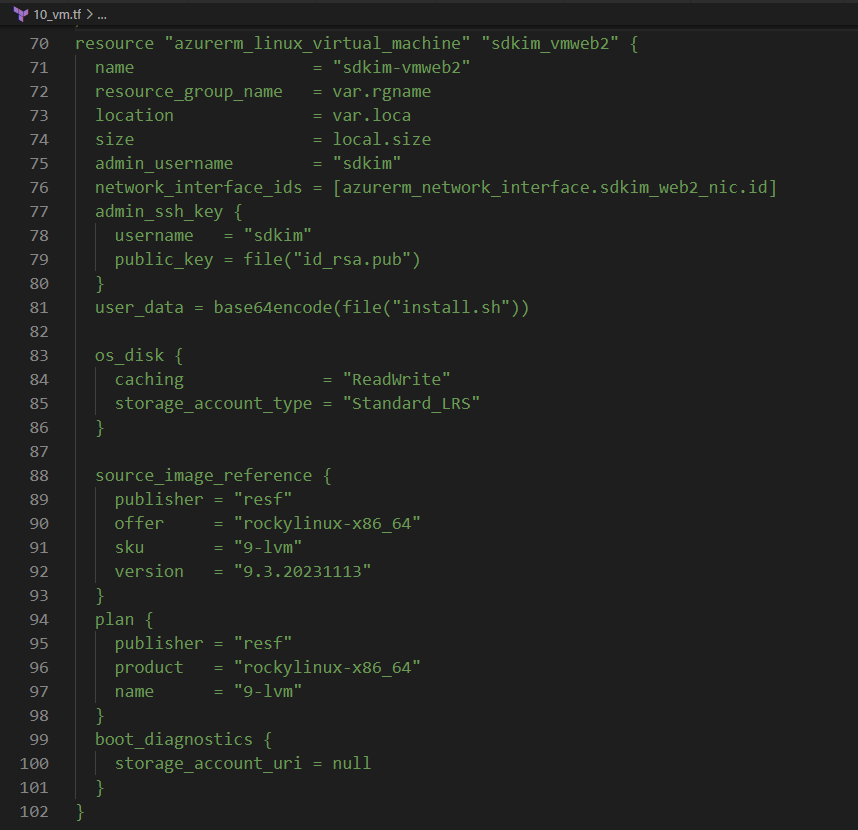Click the "sdkim-vmweb2" name value
The height and width of the screenshot is (830, 858).
click(x=402, y=68)
